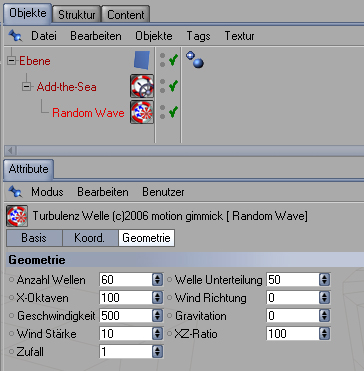This screenshot has height=371, width=364.
Task: Open the Tags menu
Action: tap(198, 36)
